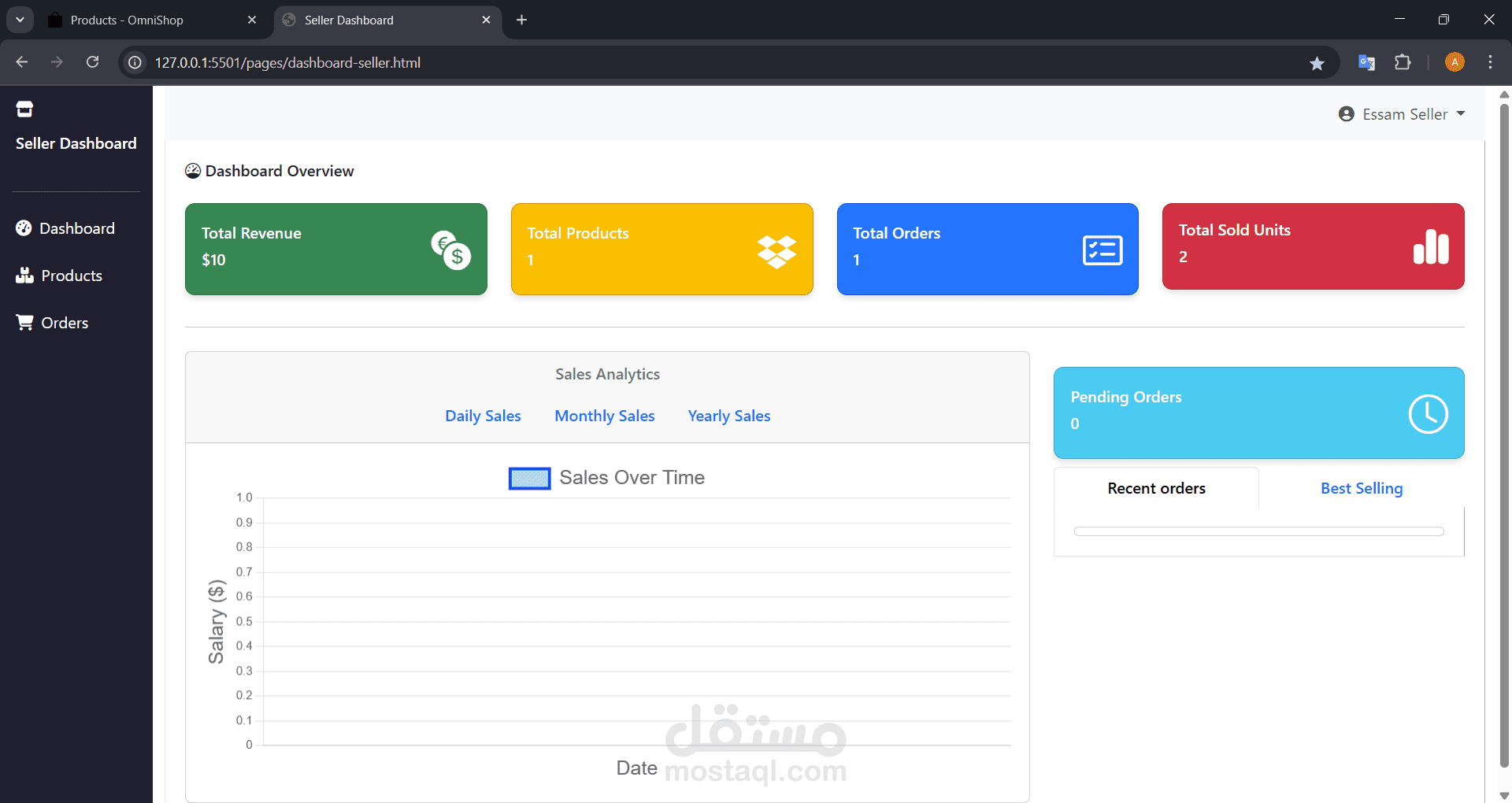Image resolution: width=1512 pixels, height=803 pixels.
Task: Click the Orders cart icon in the sidebar
Action: click(x=24, y=322)
